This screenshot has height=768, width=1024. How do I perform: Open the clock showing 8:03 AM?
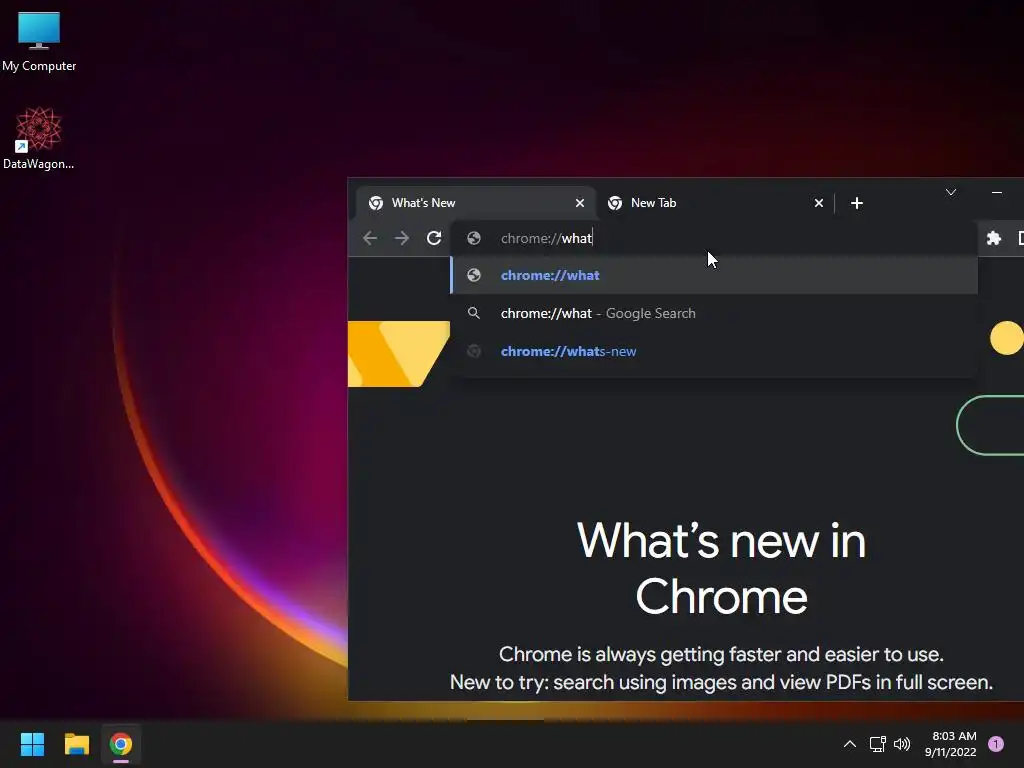click(x=951, y=744)
